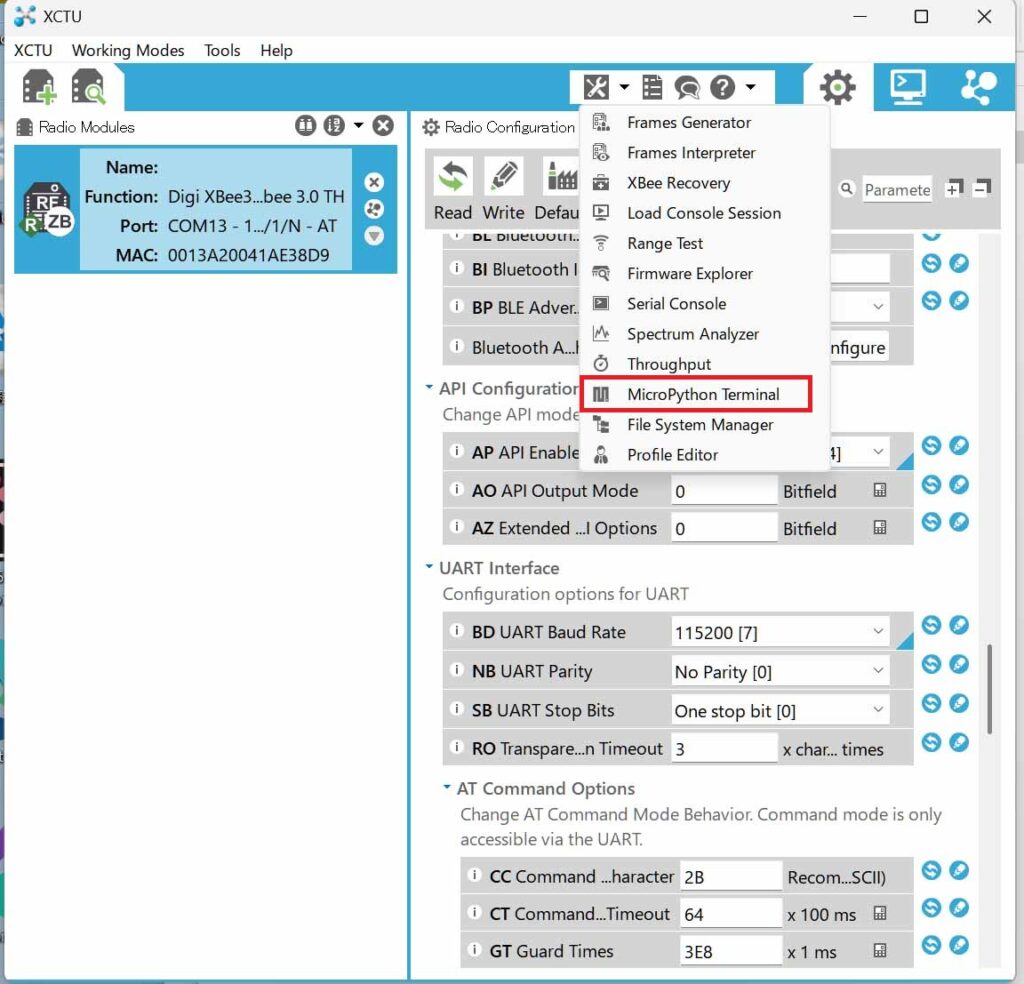Open the Working Modes menu
Image resolution: width=1024 pixels, height=984 pixels.
[128, 50]
